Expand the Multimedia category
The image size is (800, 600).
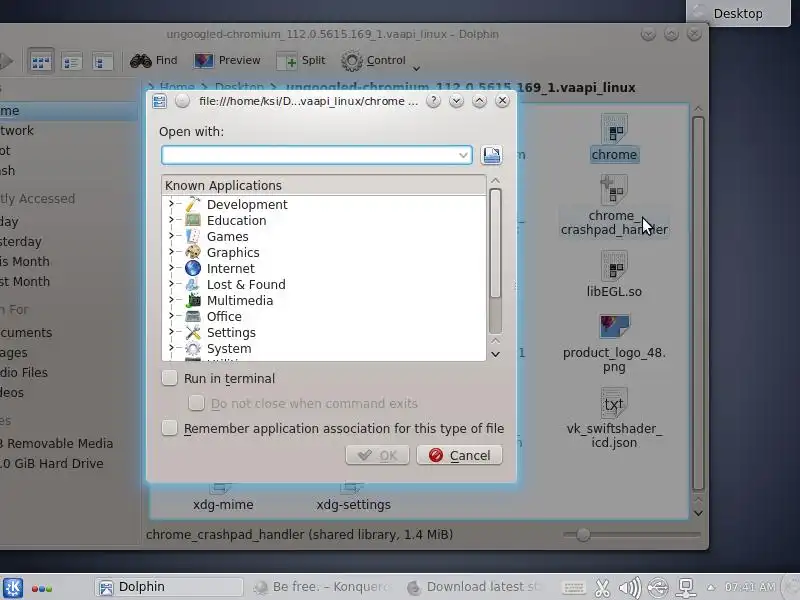click(171, 300)
